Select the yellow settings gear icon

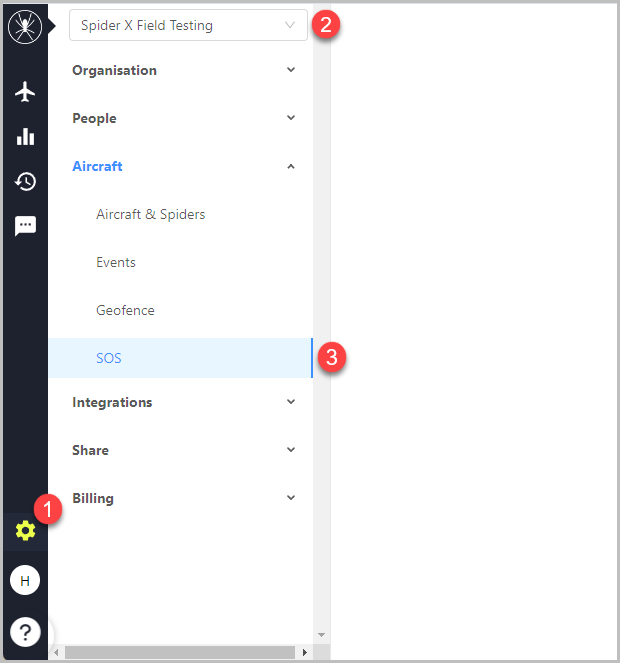pos(25,531)
